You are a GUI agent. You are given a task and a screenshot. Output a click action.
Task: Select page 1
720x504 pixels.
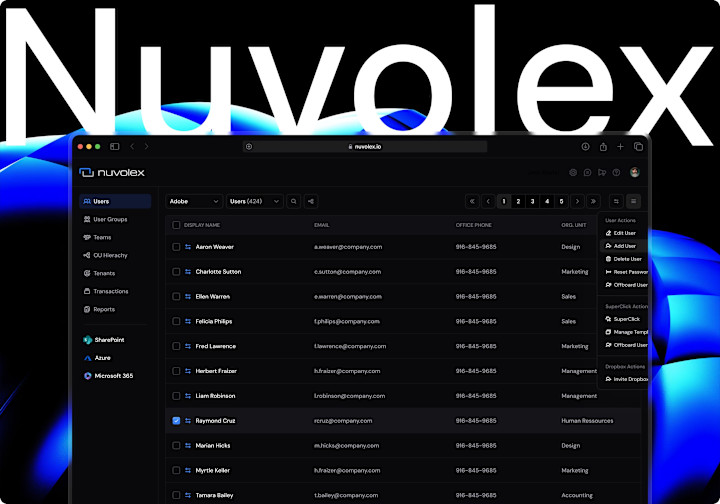[504, 202]
